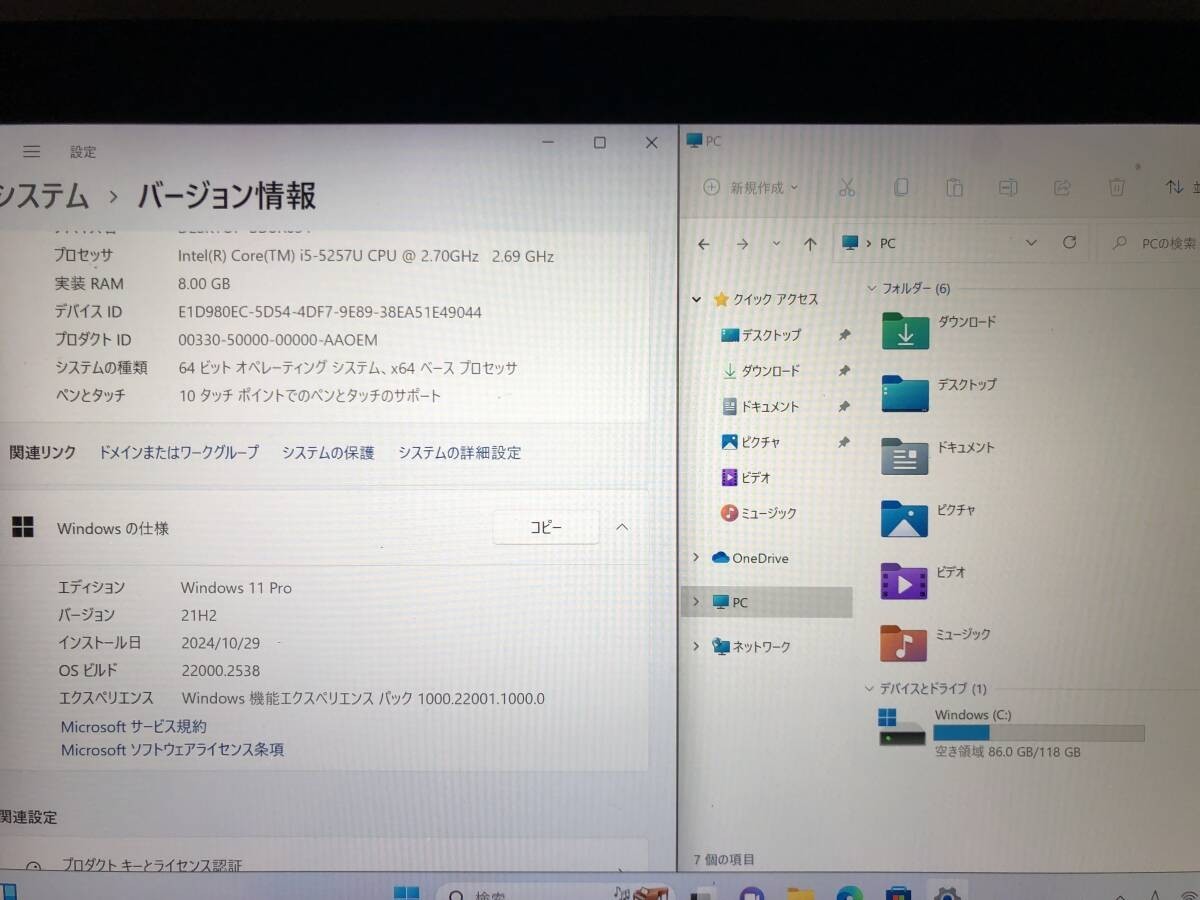Collapse the フォルダー (6) group header
Image resolution: width=1200 pixels, height=900 pixels.
872,288
